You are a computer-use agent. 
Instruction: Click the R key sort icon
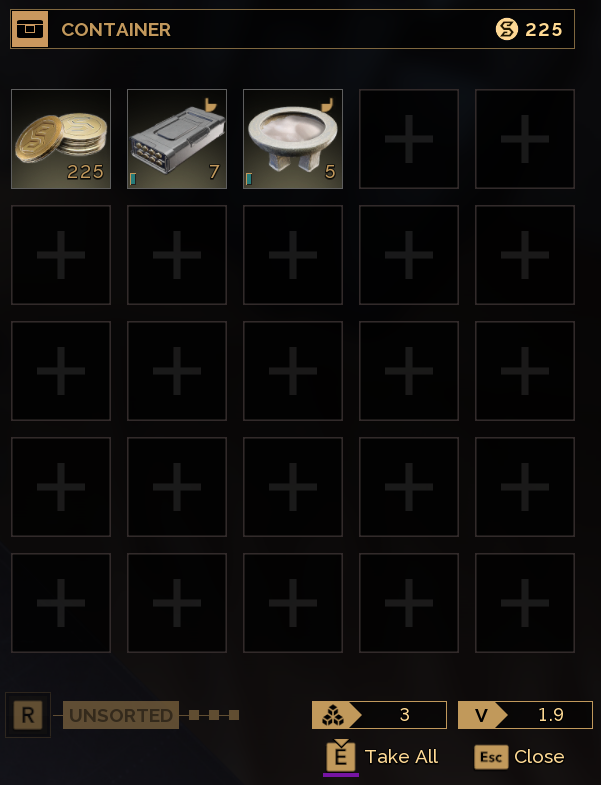click(x=28, y=715)
